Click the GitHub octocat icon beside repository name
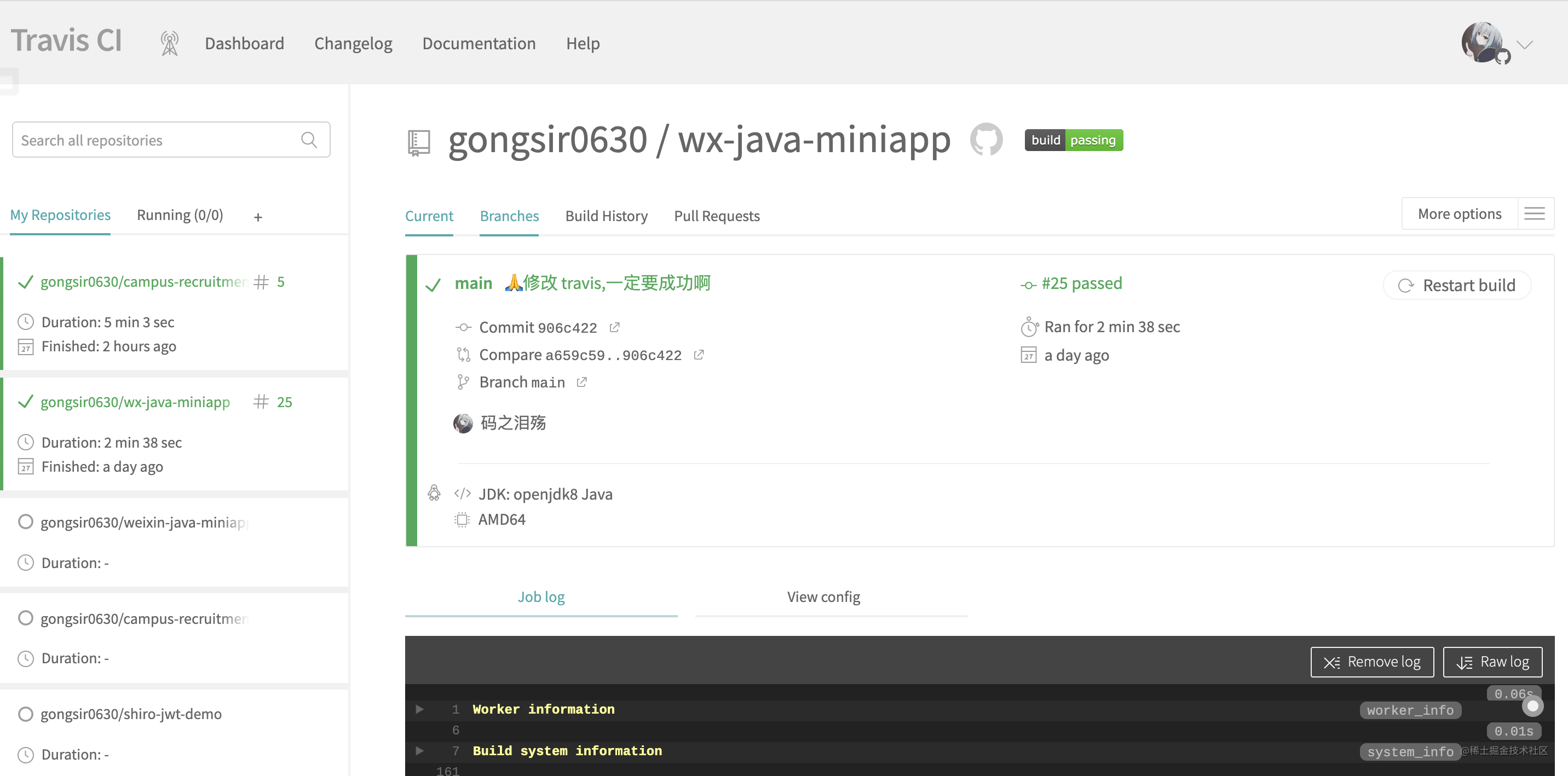The image size is (1568, 776). pyautogui.click(x=986, y=140)
